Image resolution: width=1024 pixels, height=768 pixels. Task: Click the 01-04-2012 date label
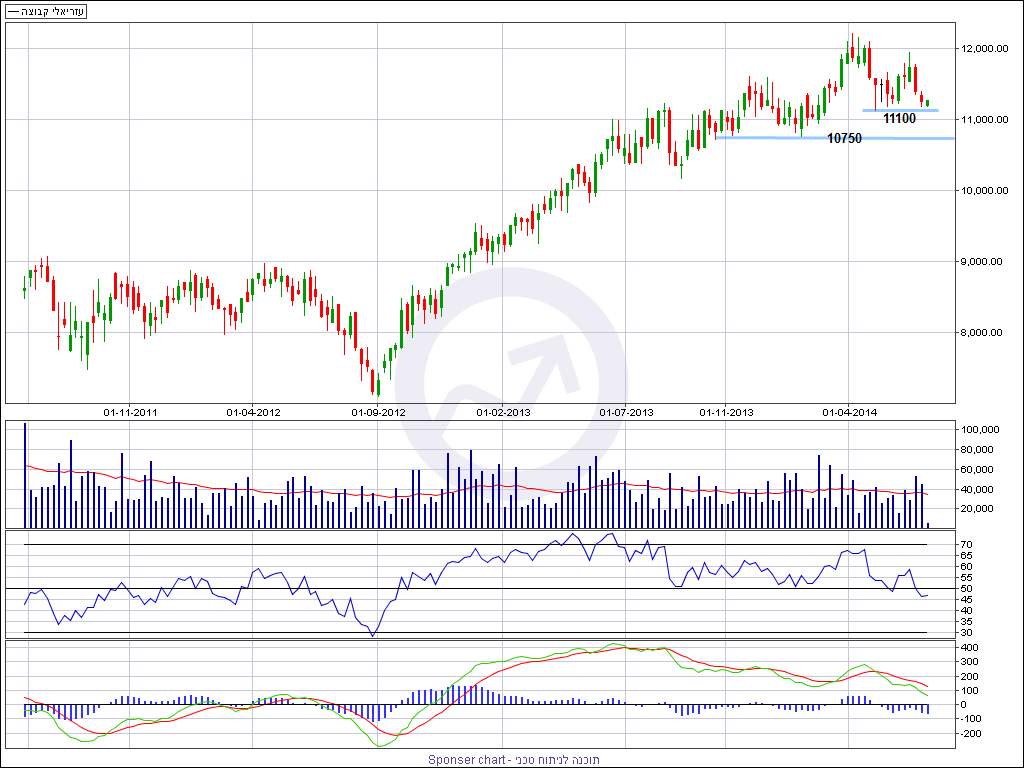pos(253,413)
